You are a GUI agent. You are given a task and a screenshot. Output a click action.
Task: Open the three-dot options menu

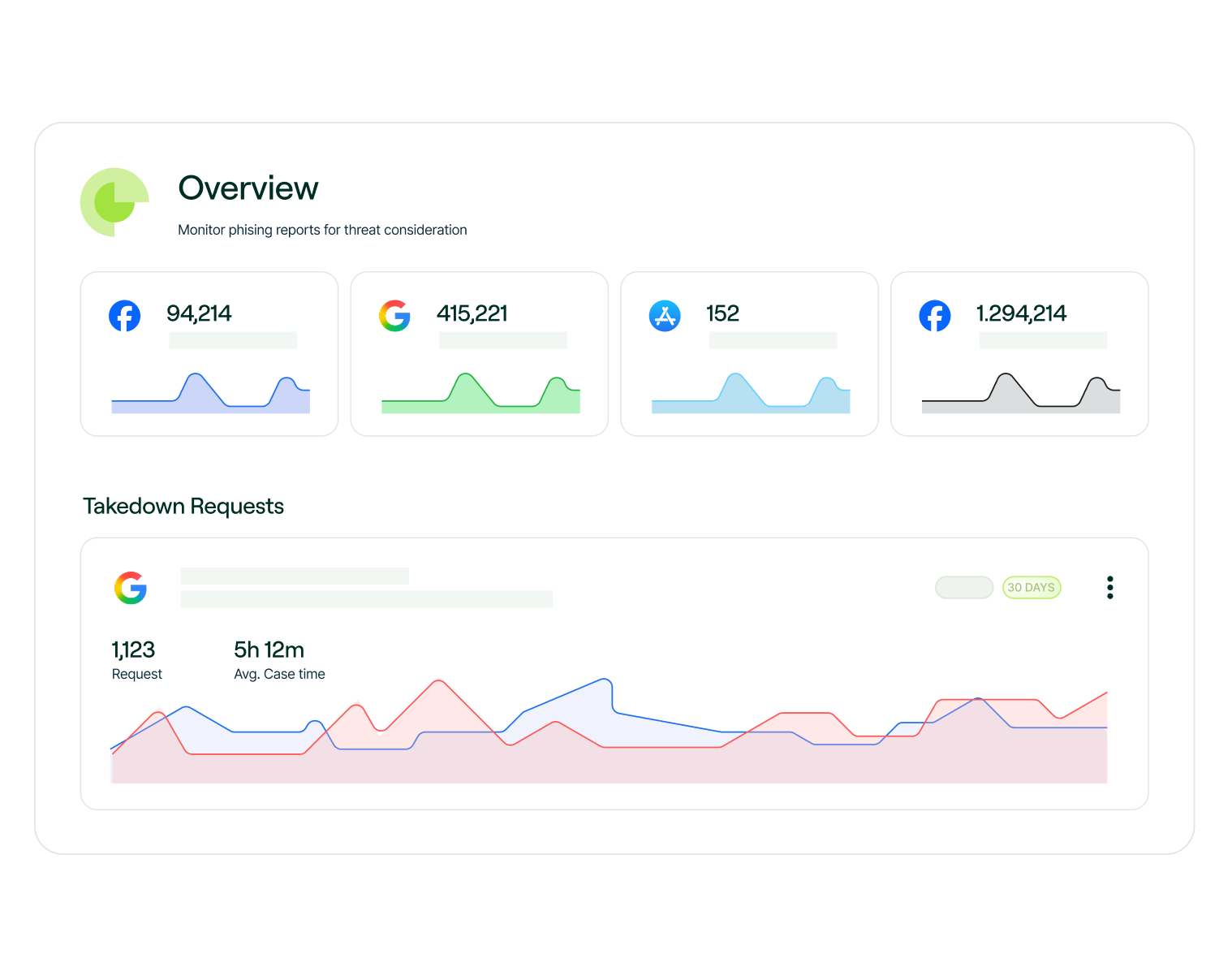pos(1109,588)
